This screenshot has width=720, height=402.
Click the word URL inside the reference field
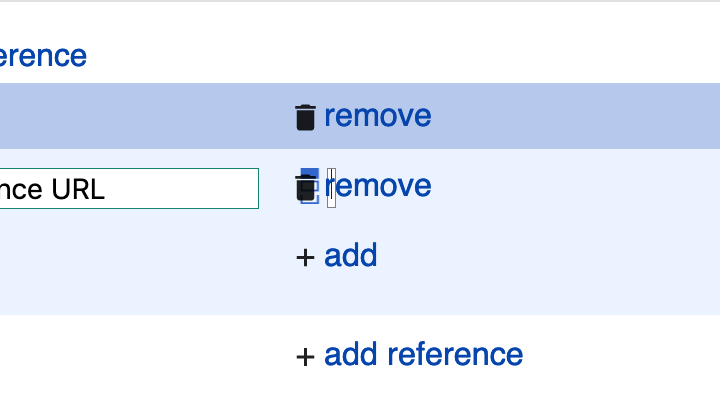click(78, 189)
